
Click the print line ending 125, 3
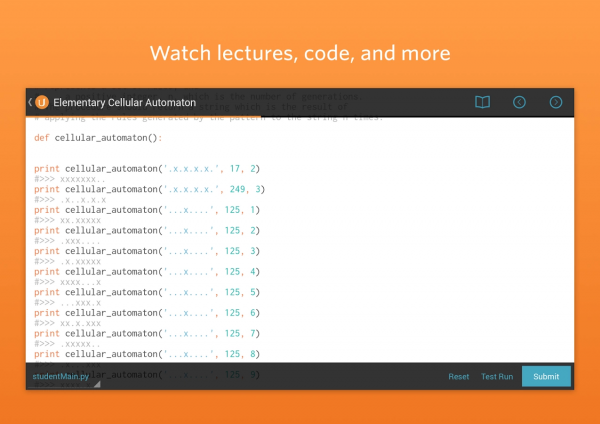[147, 251]
